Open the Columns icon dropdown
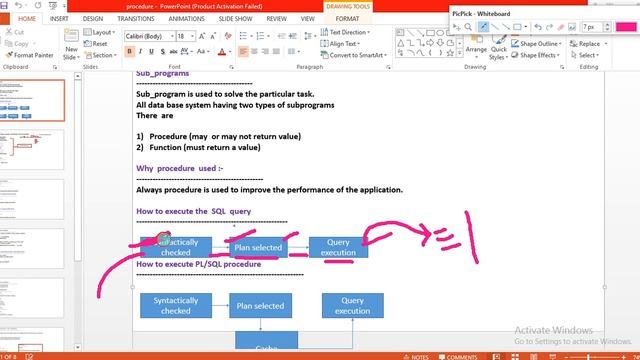 293,51
